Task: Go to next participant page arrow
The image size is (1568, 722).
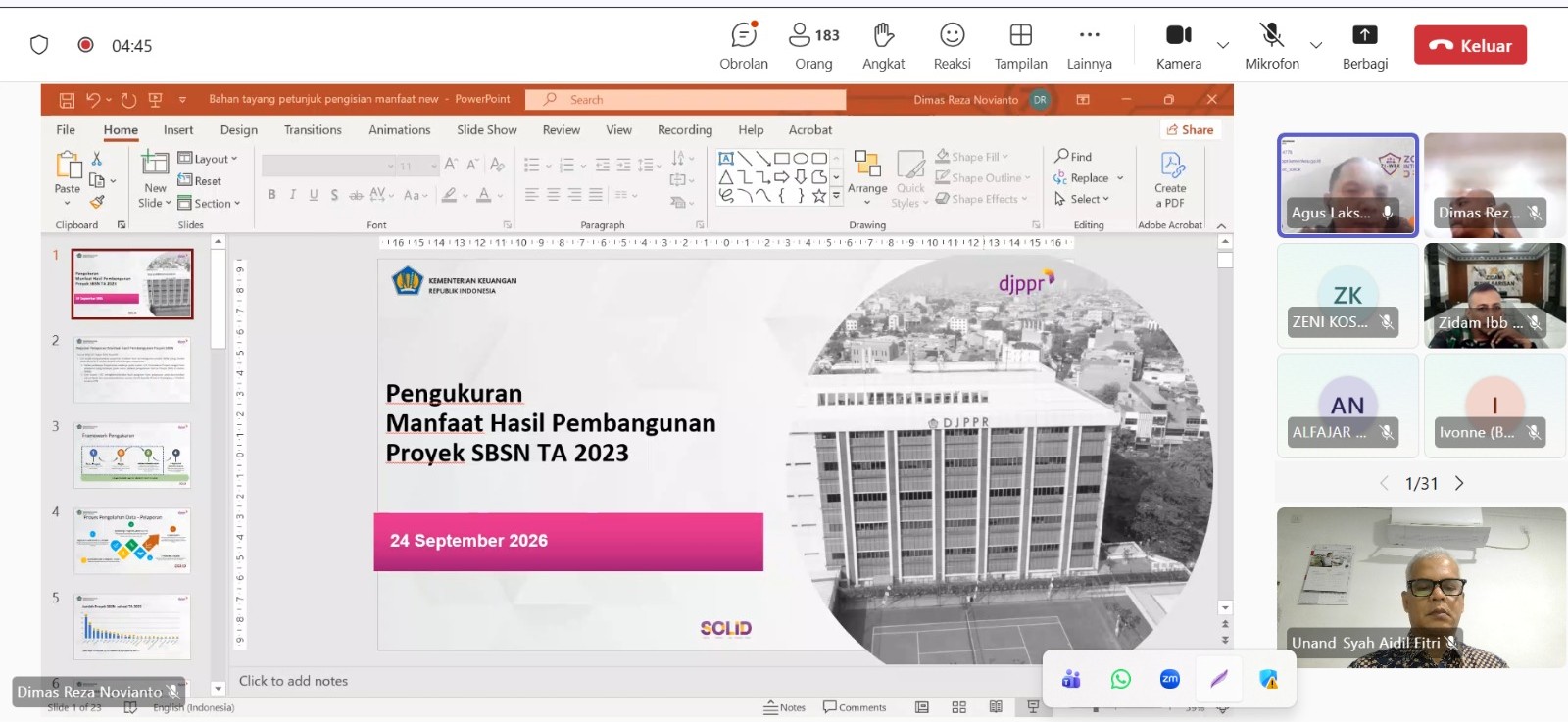Action: tap(1459, 483)
